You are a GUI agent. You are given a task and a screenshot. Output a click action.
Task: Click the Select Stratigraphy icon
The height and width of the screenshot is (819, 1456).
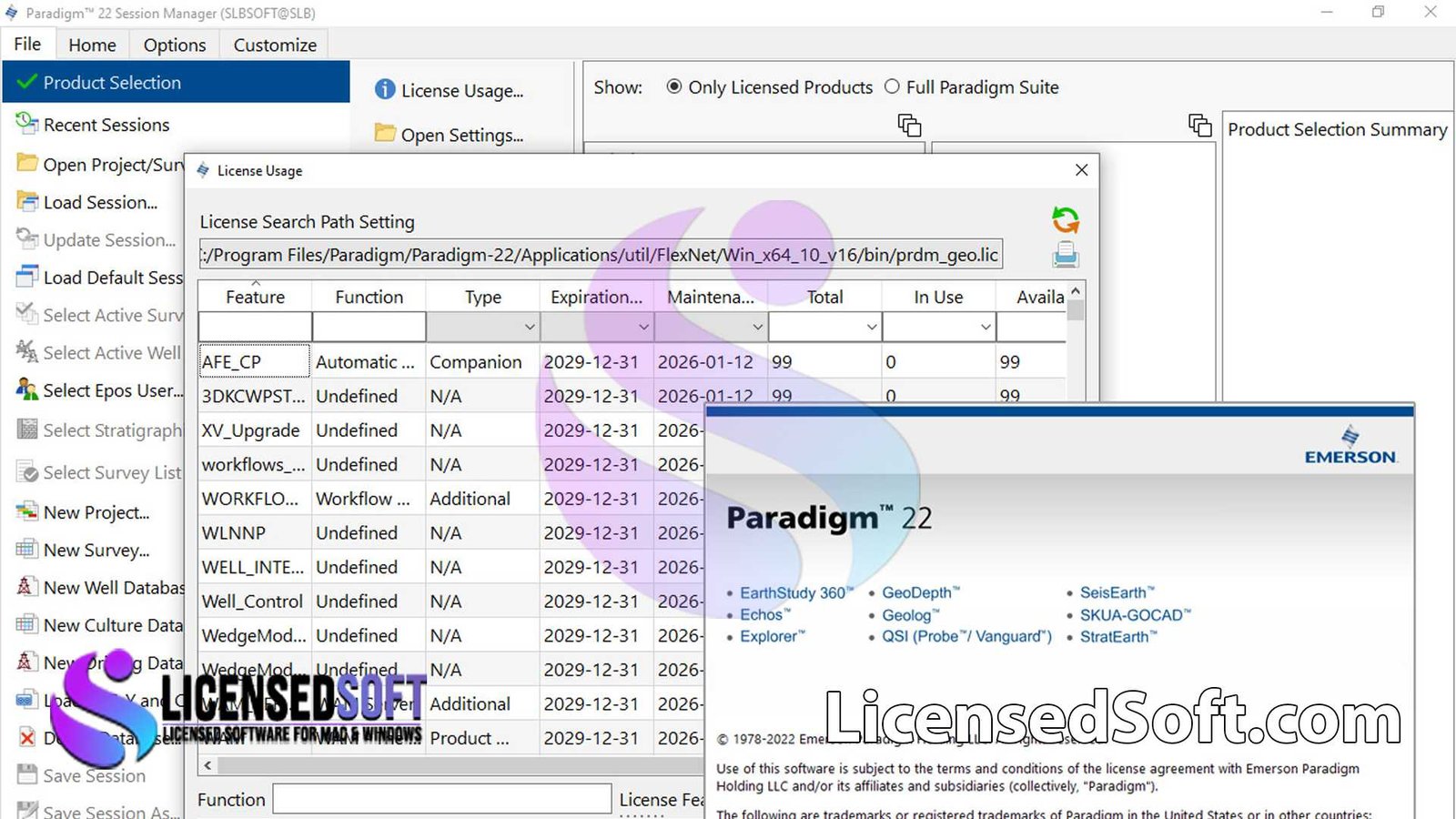pos(27,429)
